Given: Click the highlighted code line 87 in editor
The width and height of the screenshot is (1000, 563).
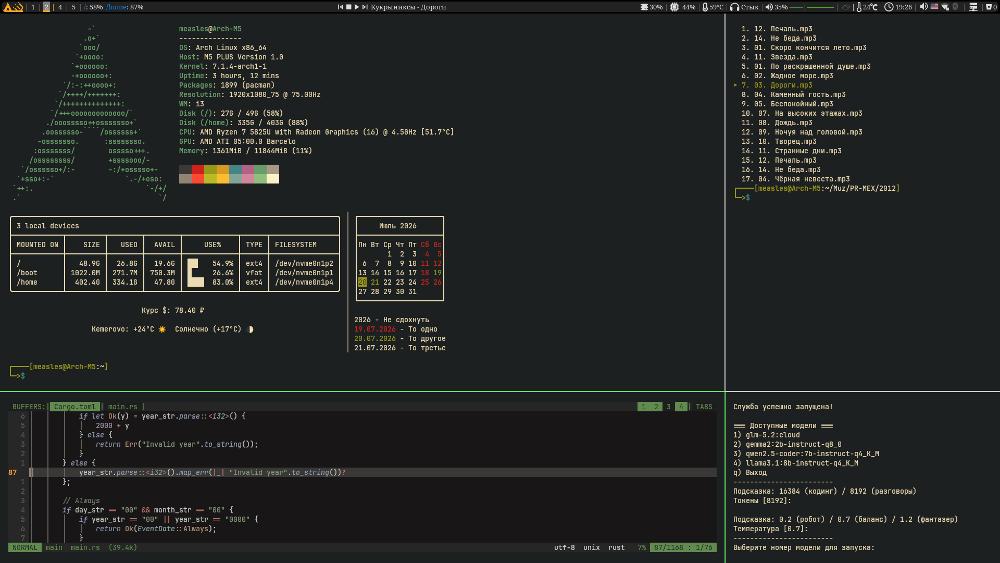Looking at the screenshot, I should tap(373, 472).
